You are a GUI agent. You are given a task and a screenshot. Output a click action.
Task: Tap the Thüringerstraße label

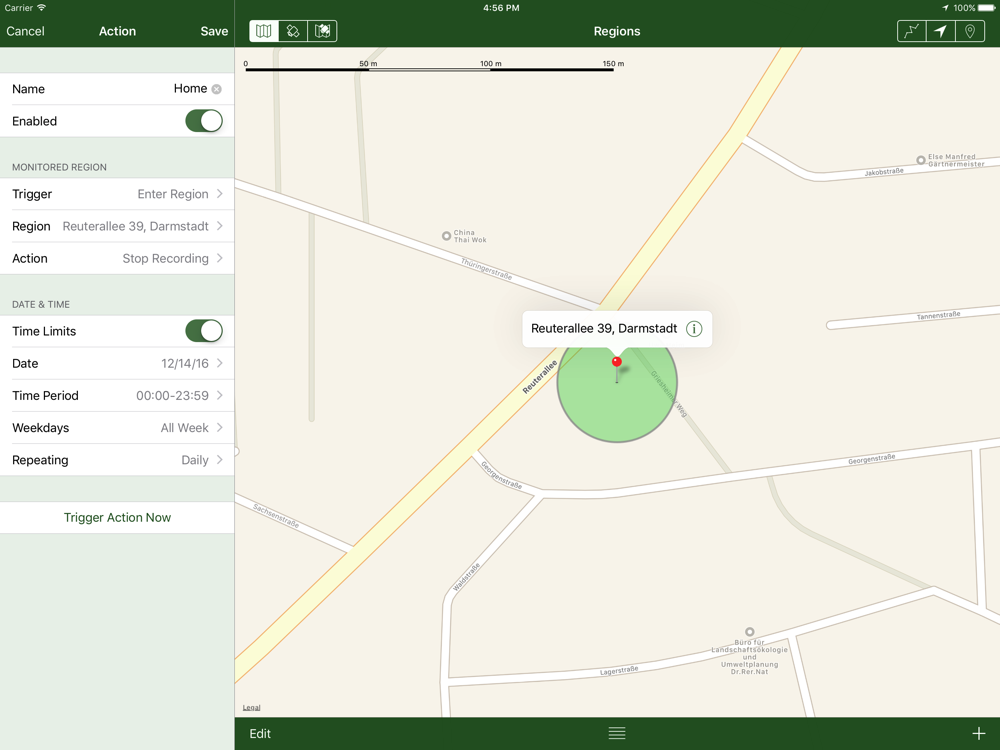coord(487,268)
